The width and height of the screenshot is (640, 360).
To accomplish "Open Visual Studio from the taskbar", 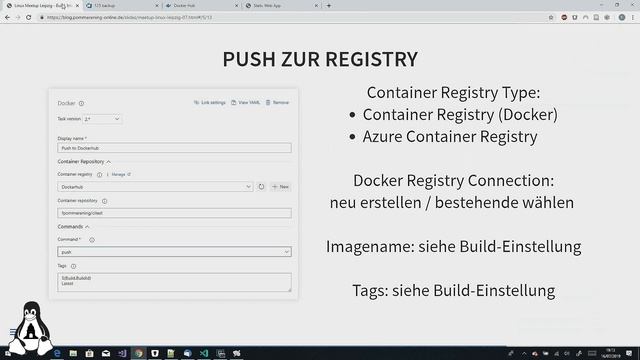I will [122, 353].
